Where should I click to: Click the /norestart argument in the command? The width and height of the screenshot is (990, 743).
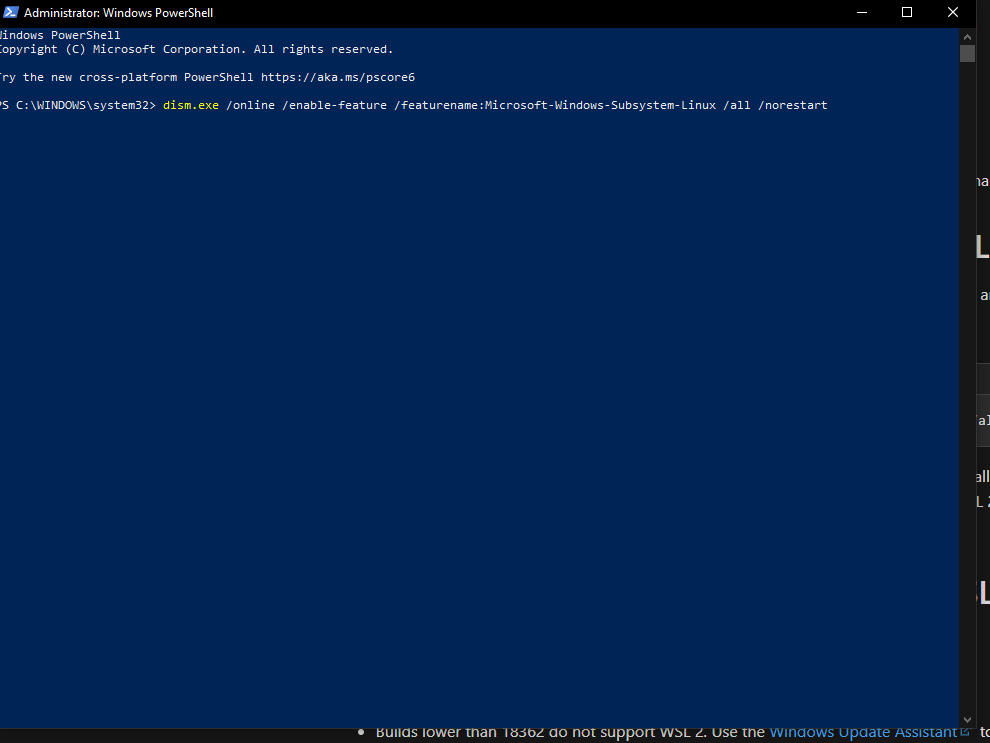coord(792,105)
